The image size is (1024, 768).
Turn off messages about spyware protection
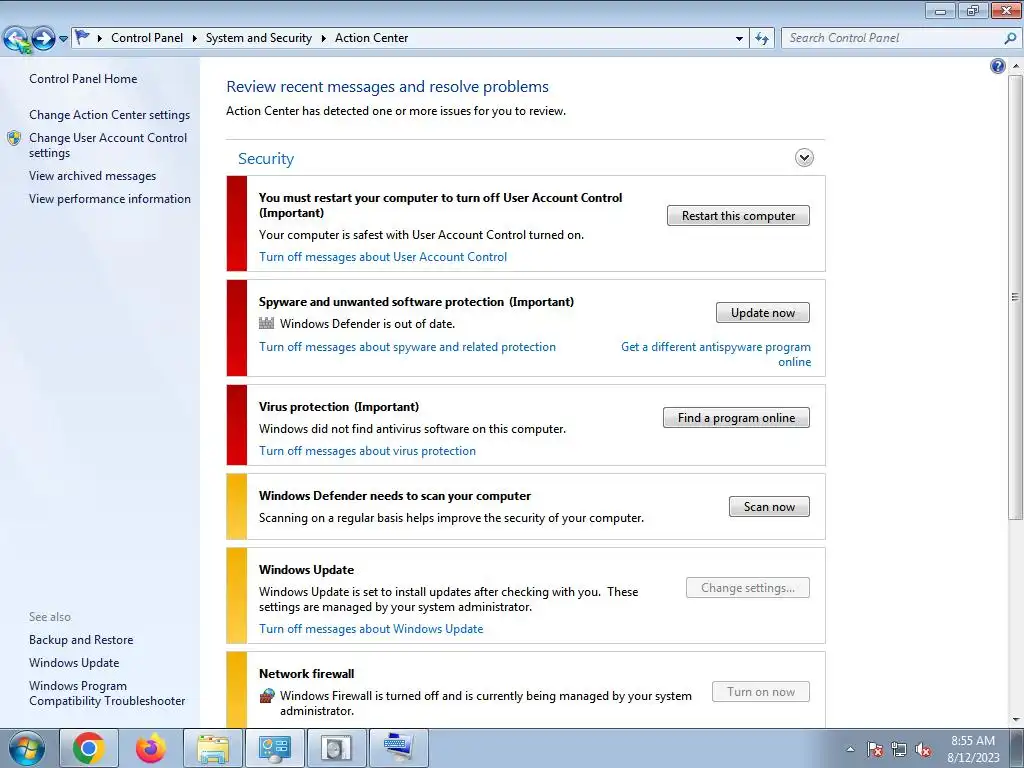[408, 347]
